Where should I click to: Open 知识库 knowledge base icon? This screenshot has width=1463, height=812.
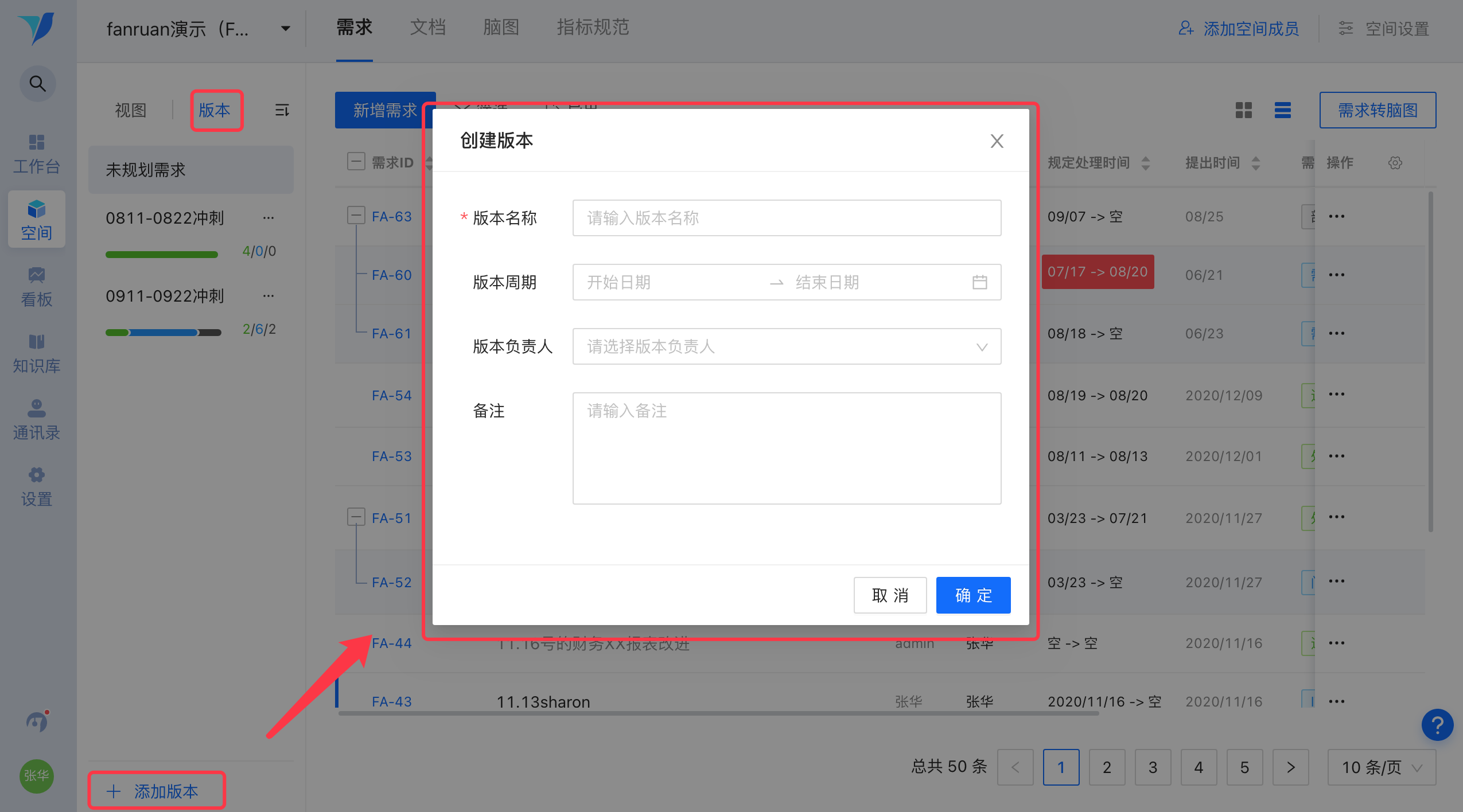click(x=37, y=353)
